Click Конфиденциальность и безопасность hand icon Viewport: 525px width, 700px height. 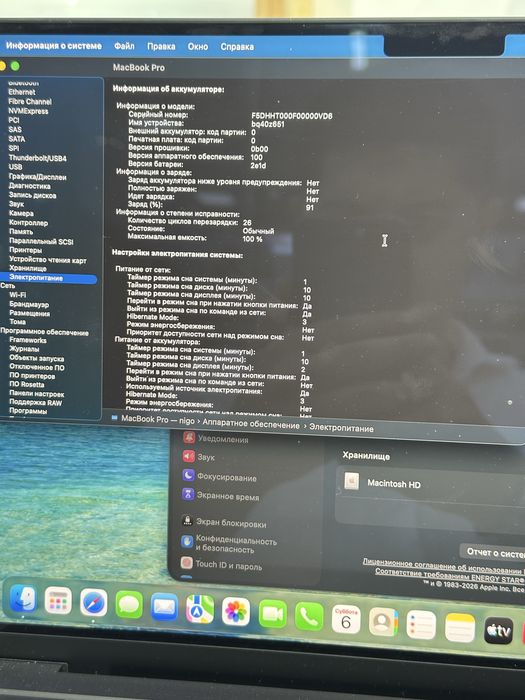click(187, 542)
